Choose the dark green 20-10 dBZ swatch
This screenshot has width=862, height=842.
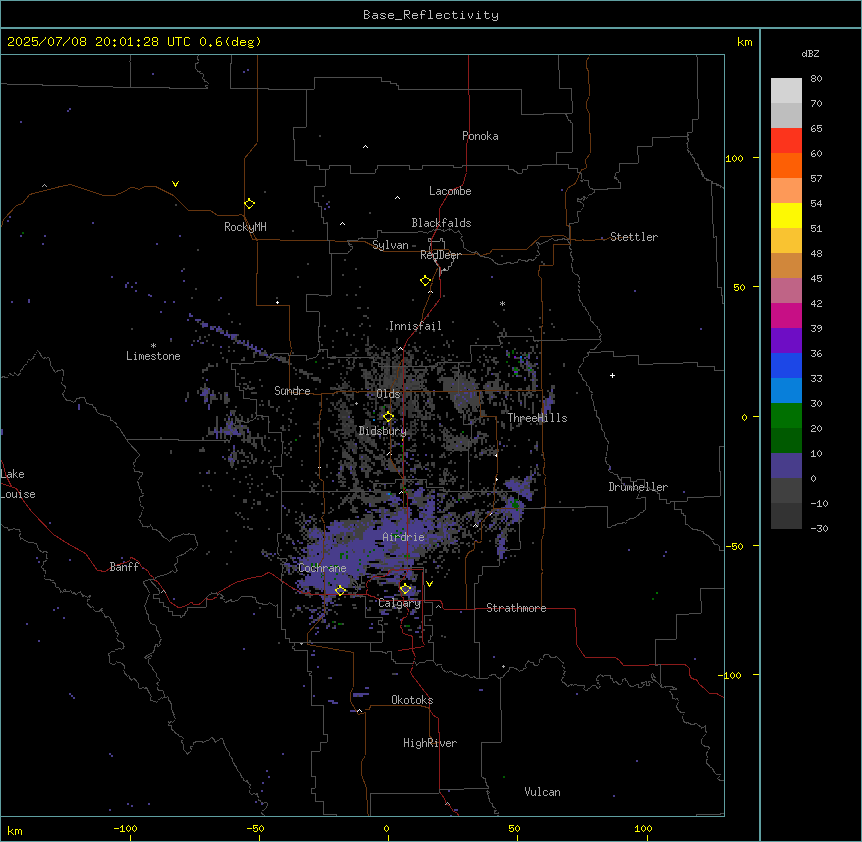786,441
